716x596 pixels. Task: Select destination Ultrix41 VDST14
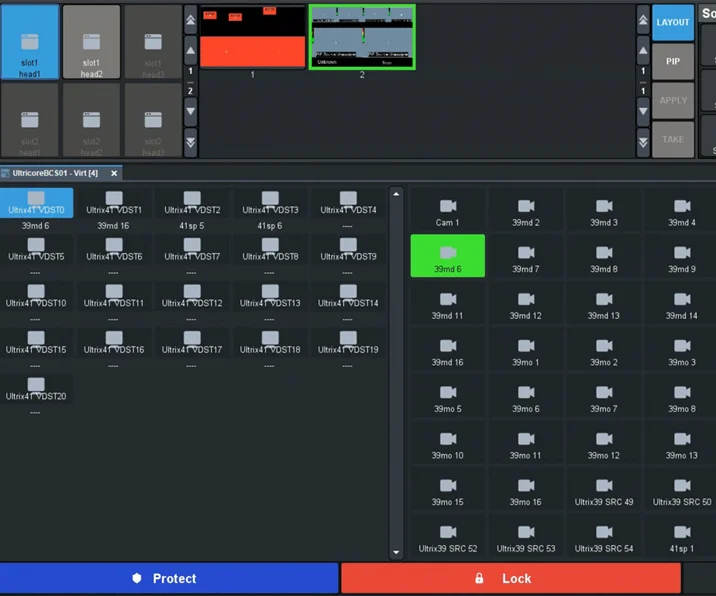pyautogui.click(x=348, y=296)
